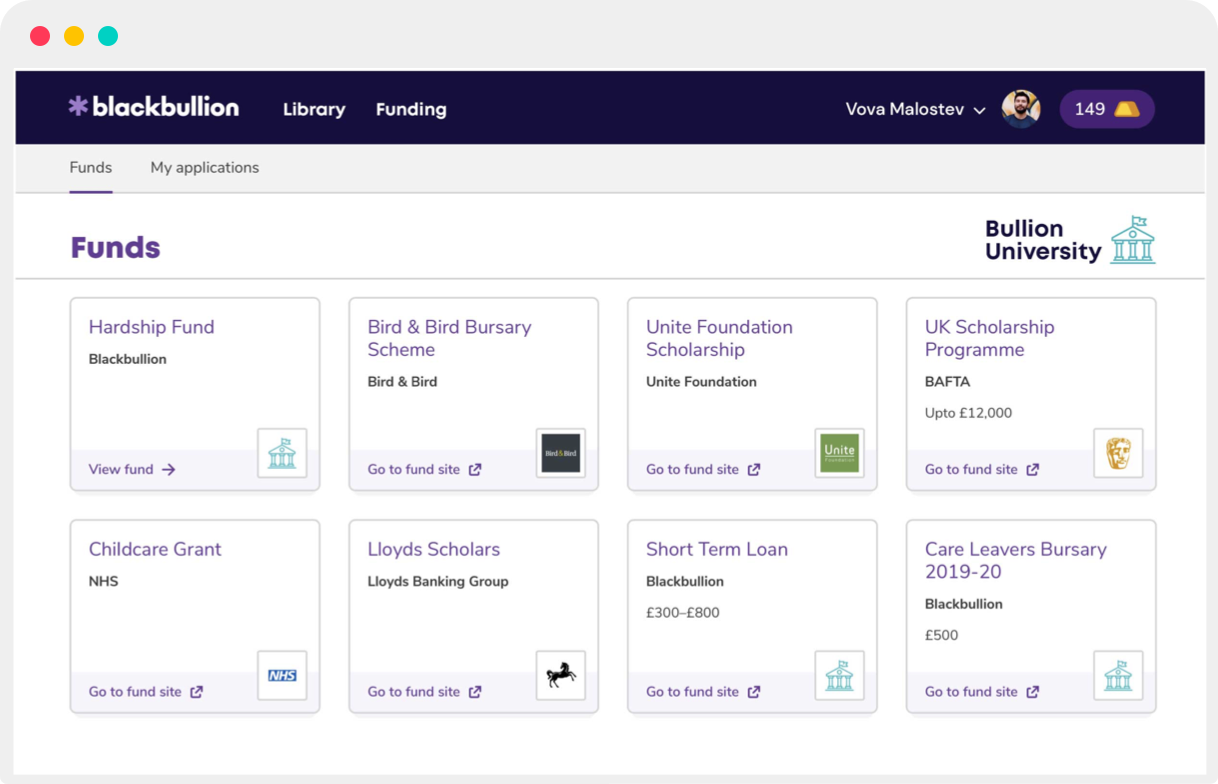The width and height of the screenshot is (1218, 784).
Task: Click the external link icon on Childcare Grant
Action: (x=195, y=691)
